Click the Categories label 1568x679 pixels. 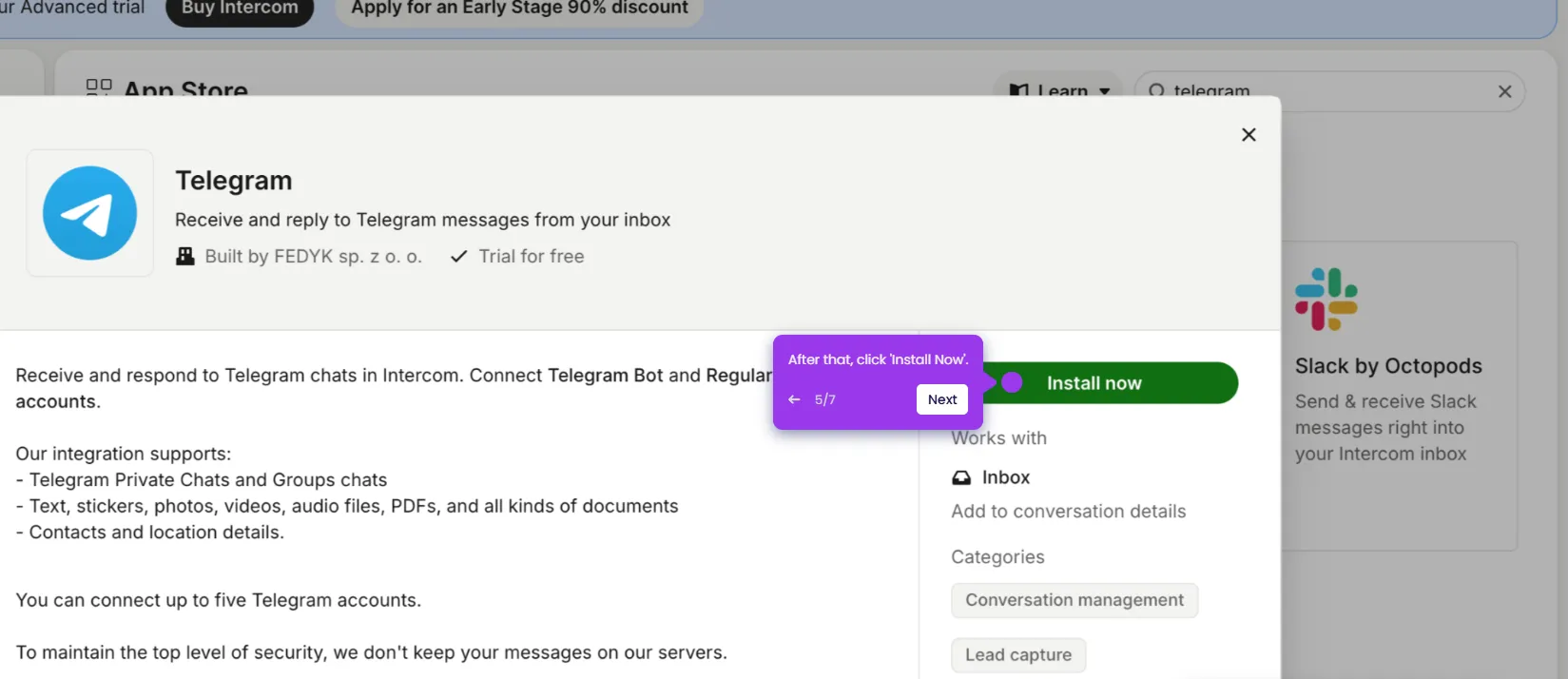997,557
